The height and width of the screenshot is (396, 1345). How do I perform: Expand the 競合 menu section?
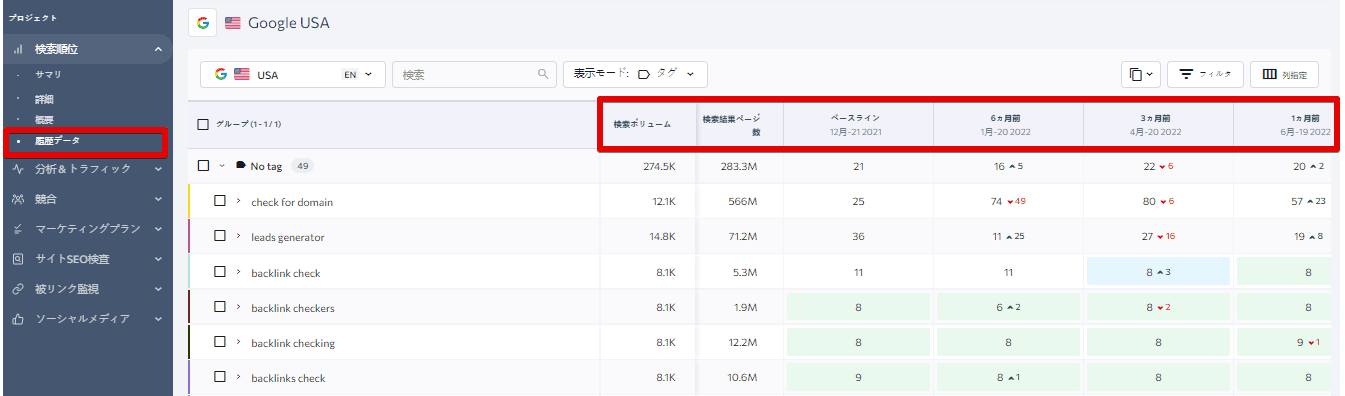(158, 199)
